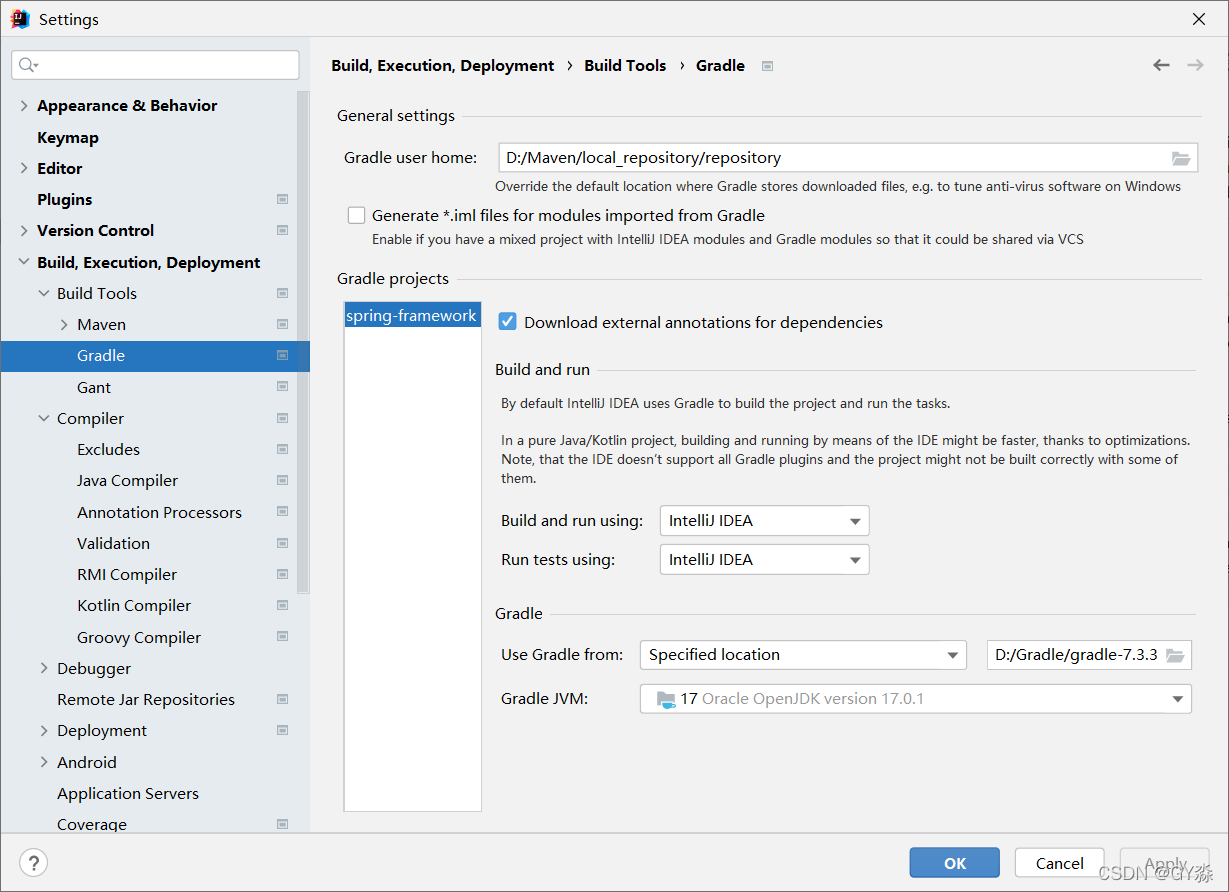
Task: Click the back arrow in settings header
Action: click(x=1161, y=65)
